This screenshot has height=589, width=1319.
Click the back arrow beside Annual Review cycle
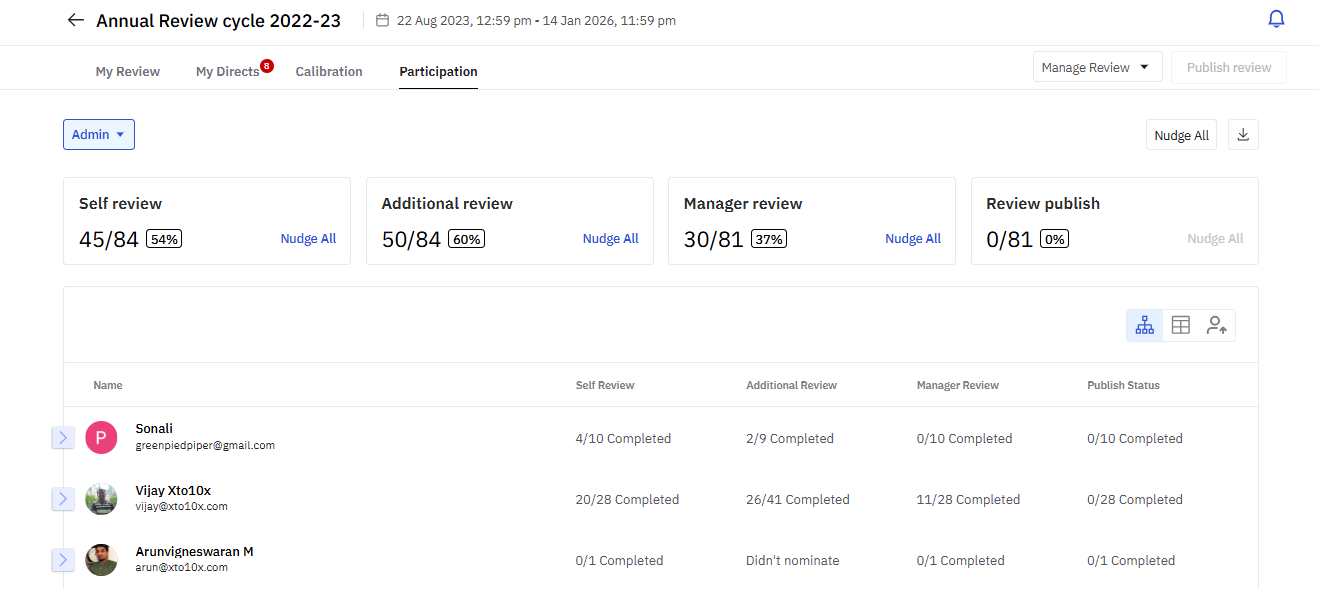click(75, 20)
